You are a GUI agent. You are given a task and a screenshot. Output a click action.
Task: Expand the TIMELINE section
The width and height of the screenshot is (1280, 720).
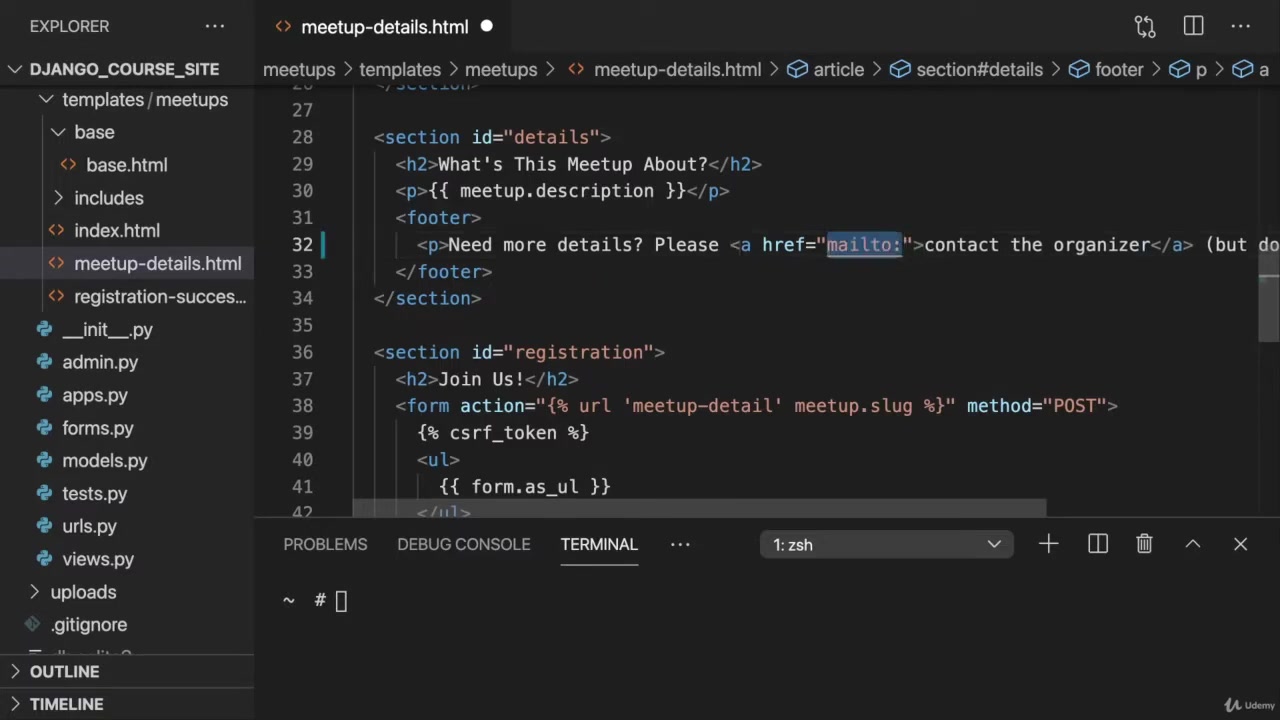(x=16, y=704)
